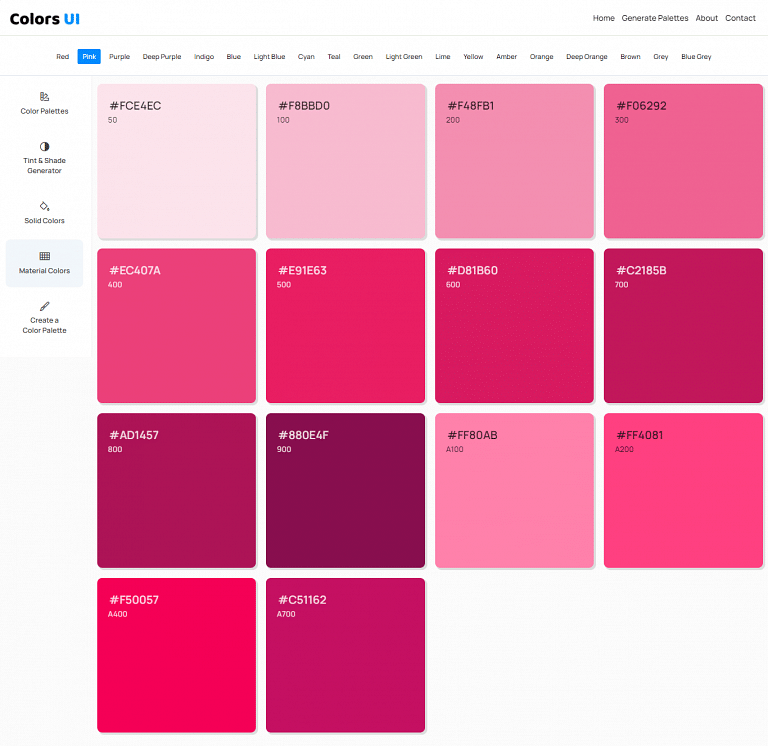
Task: Pick the #E91E63 pink 500 swatch
Action: pos(345,326)
